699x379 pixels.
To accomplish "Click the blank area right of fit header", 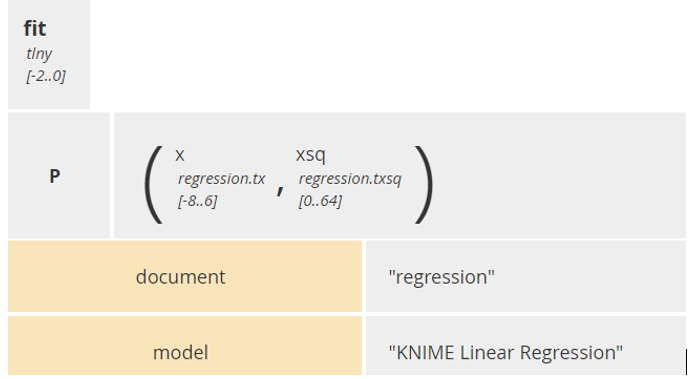I will pos(388,54).
